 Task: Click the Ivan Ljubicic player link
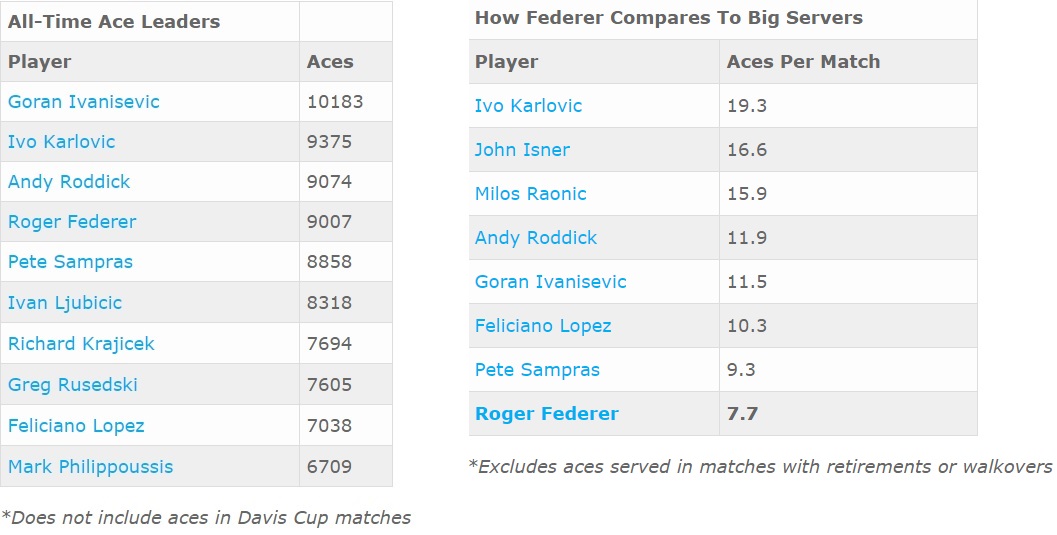tap(65, 303)
